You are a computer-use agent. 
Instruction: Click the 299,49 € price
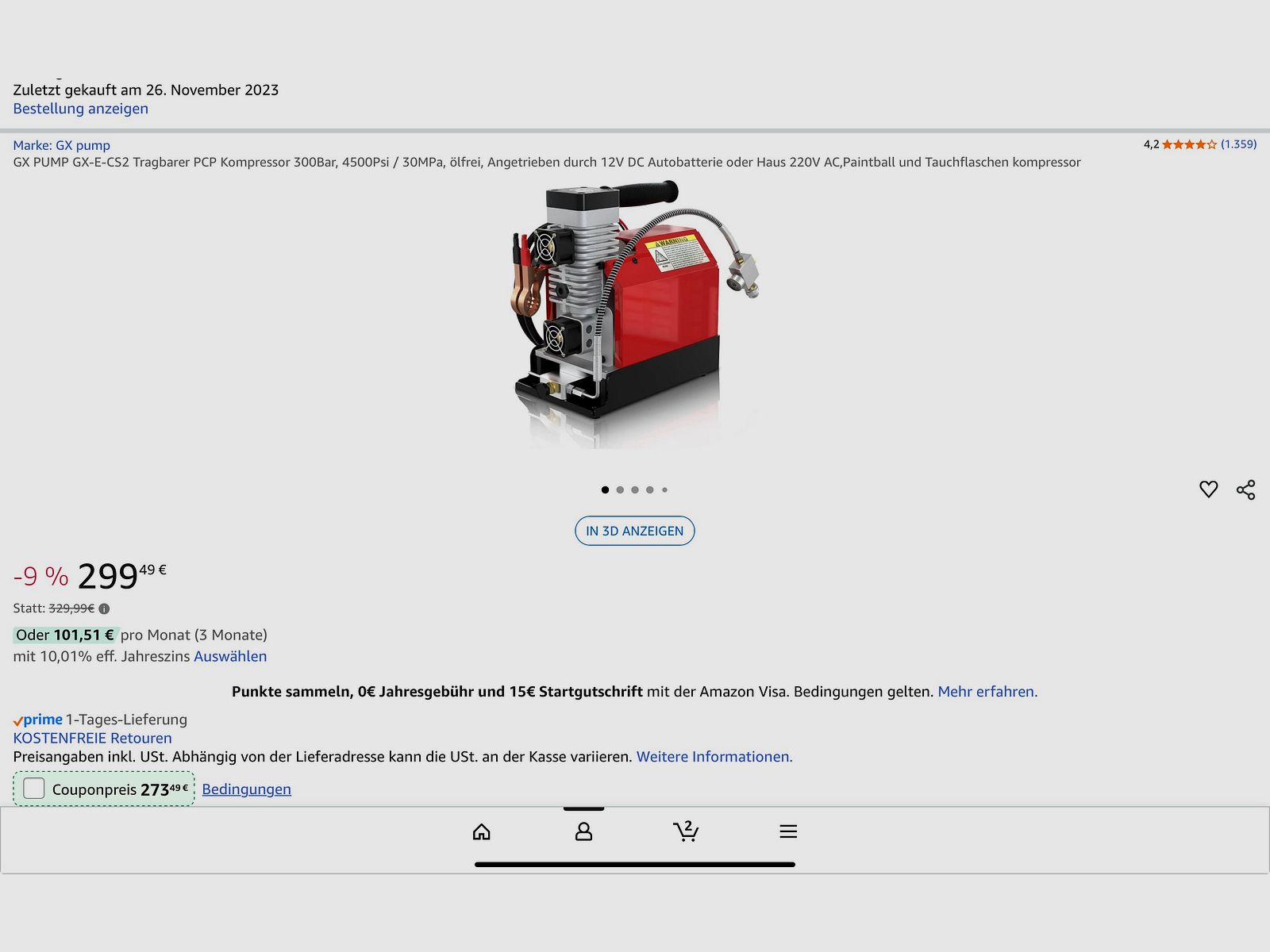[122, 575]
